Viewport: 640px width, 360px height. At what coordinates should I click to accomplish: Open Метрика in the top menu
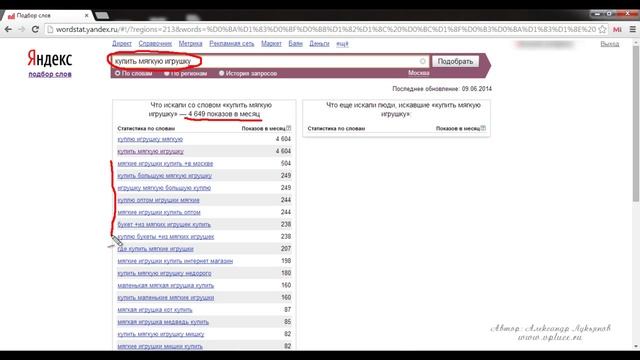(x=190, y=44)
